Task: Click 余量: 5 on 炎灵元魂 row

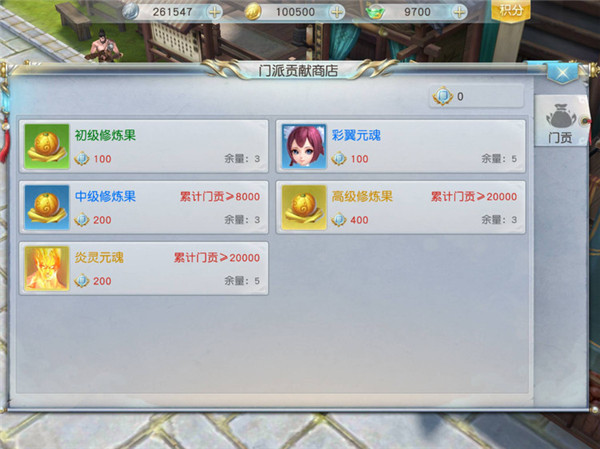Action: (242, 281)
